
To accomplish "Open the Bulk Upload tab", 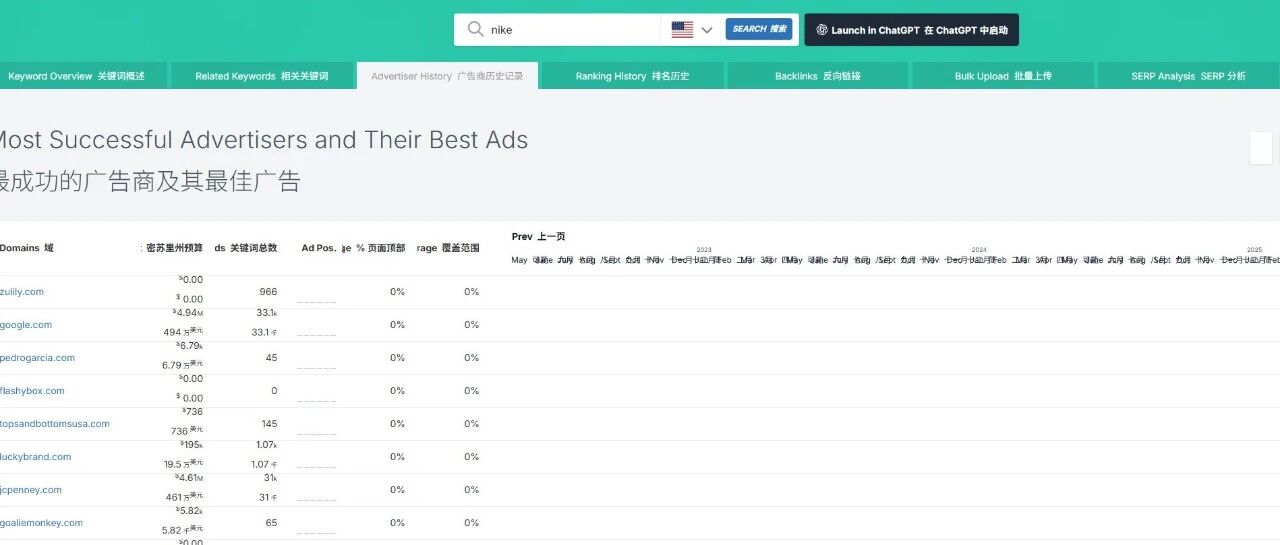I will pos(1003,76).
